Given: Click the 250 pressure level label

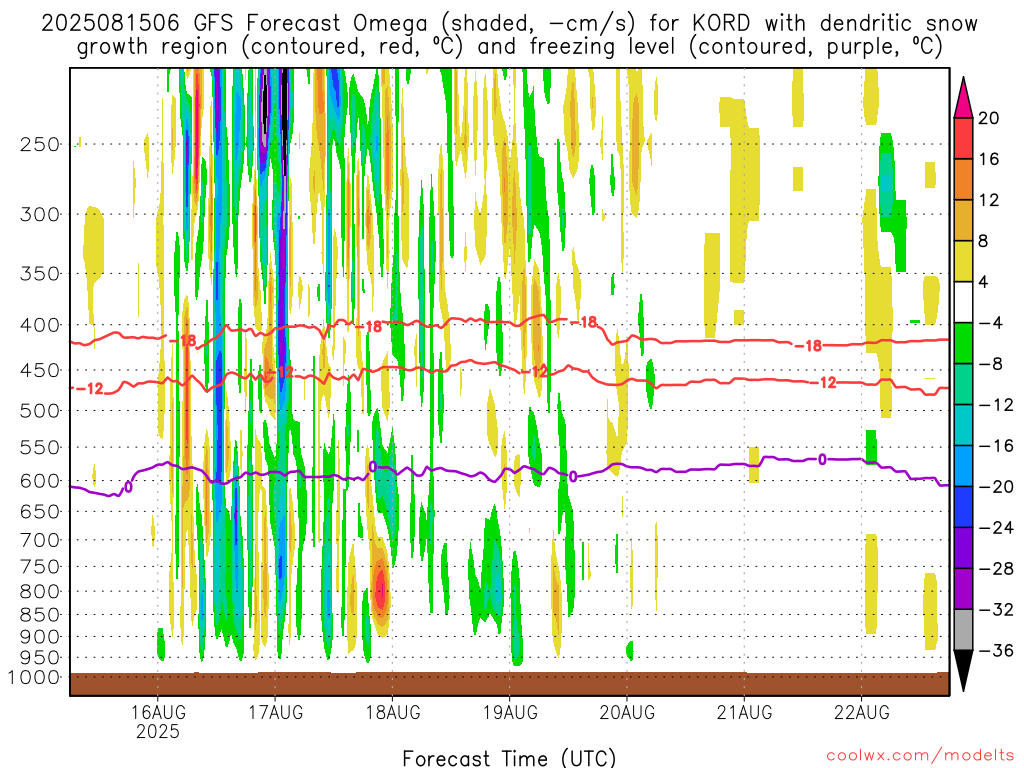Looking at the screenshot, I should (40, 144).
